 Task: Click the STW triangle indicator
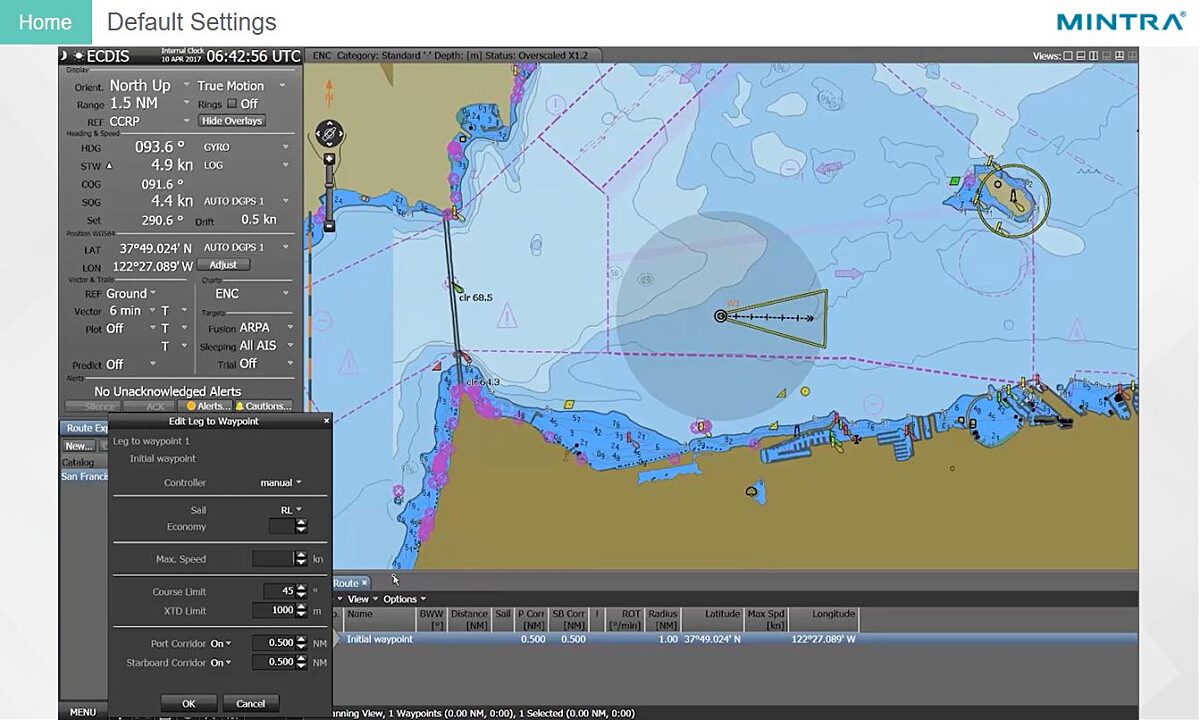(x=109, y=166)
